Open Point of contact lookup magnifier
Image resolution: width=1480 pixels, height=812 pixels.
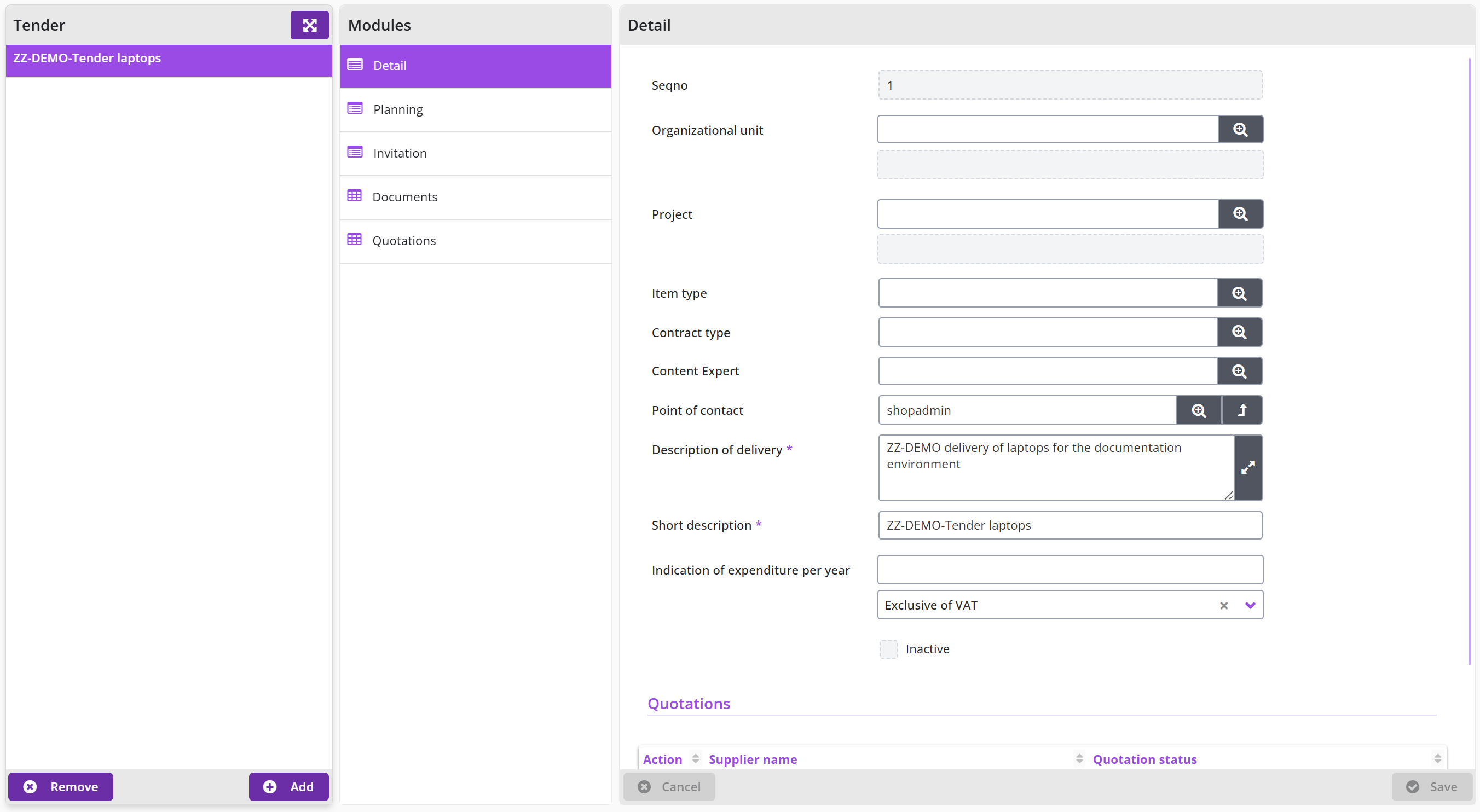click(x=1199, y=410)
